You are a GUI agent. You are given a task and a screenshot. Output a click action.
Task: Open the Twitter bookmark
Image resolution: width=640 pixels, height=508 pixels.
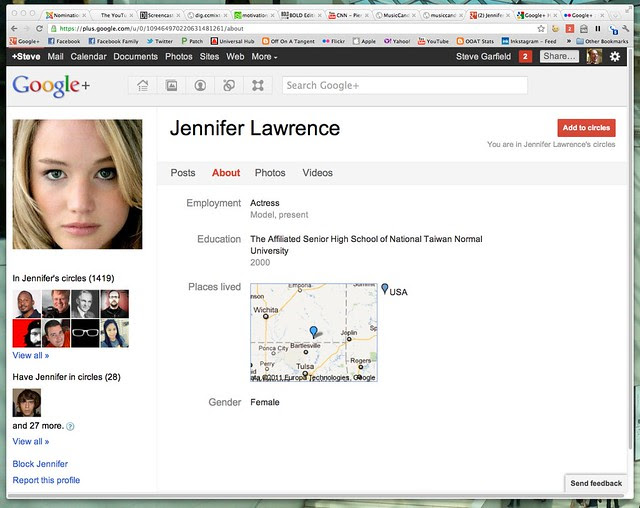tap(160, 41)
